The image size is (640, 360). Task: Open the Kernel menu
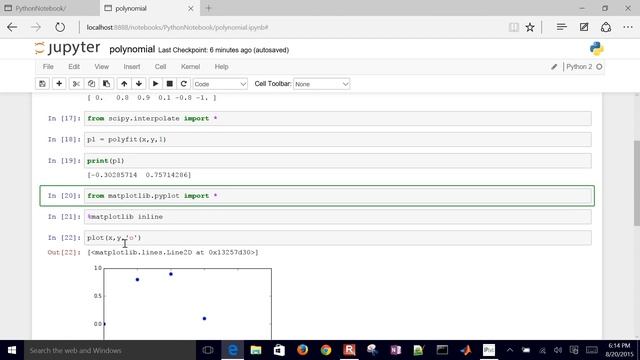tap(191, 67)
